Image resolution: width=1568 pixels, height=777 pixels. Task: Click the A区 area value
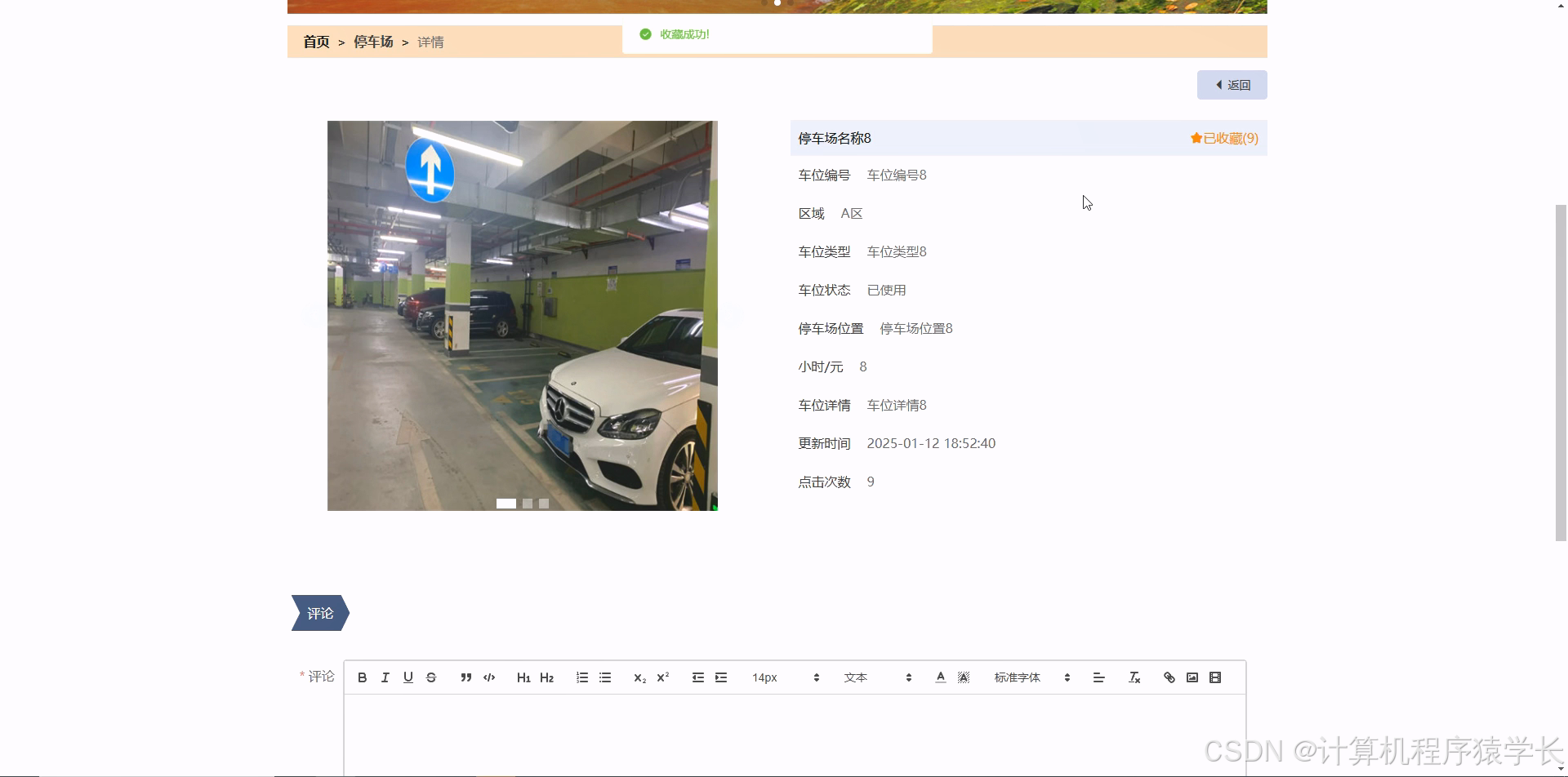(852, 214)
